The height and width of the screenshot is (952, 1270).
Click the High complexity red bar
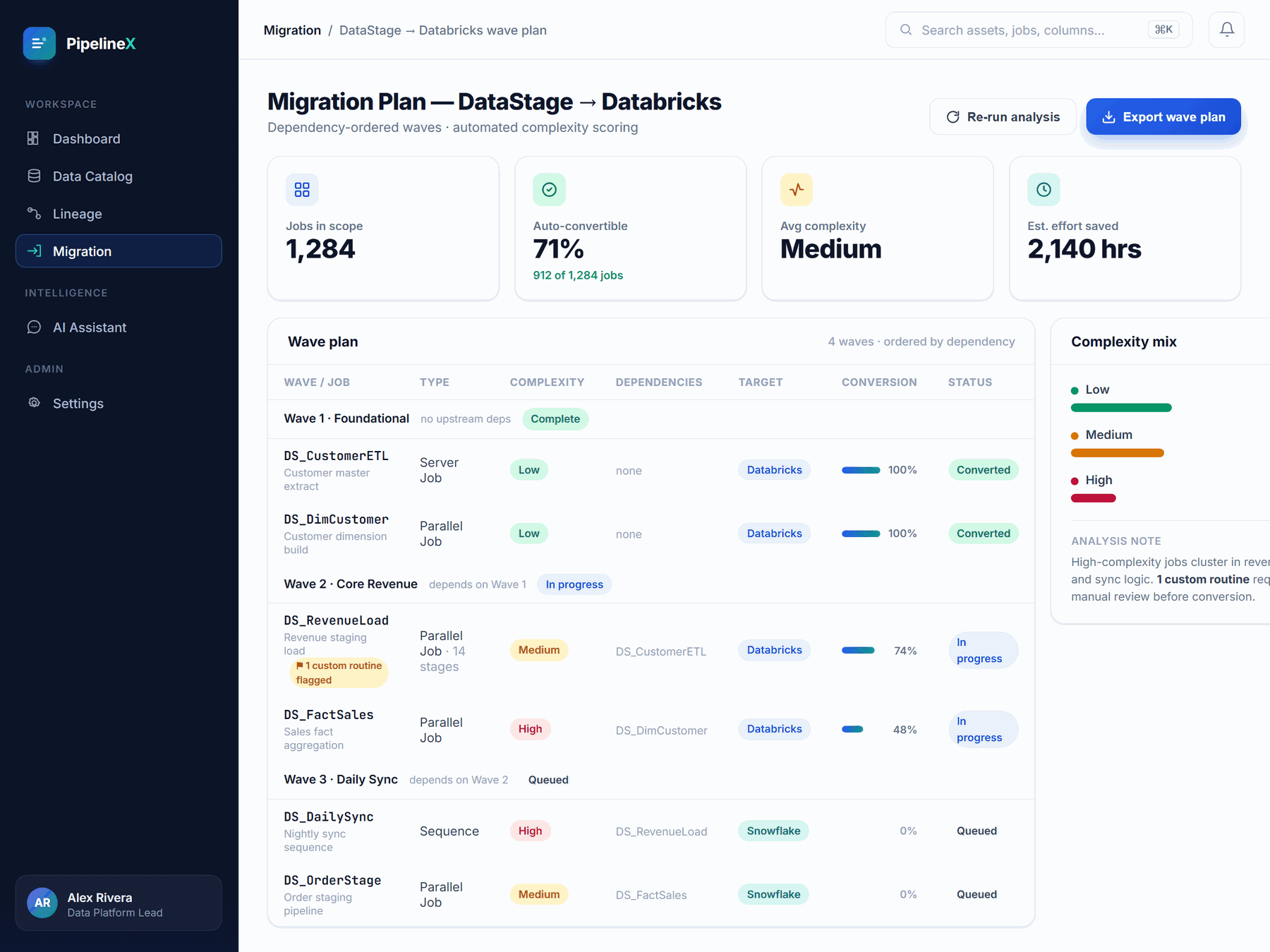pyautogui.click(x=1094, y=498)
